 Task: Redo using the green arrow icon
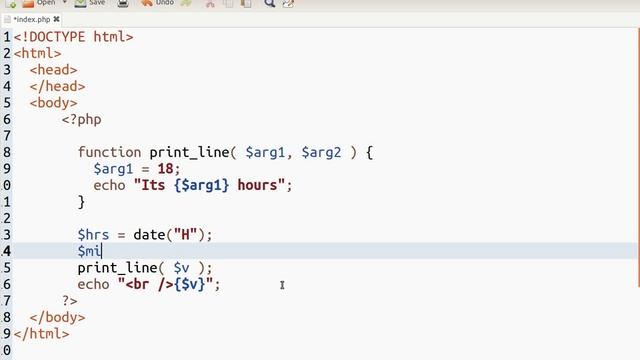pyautogui.click(x=186, y=4)
